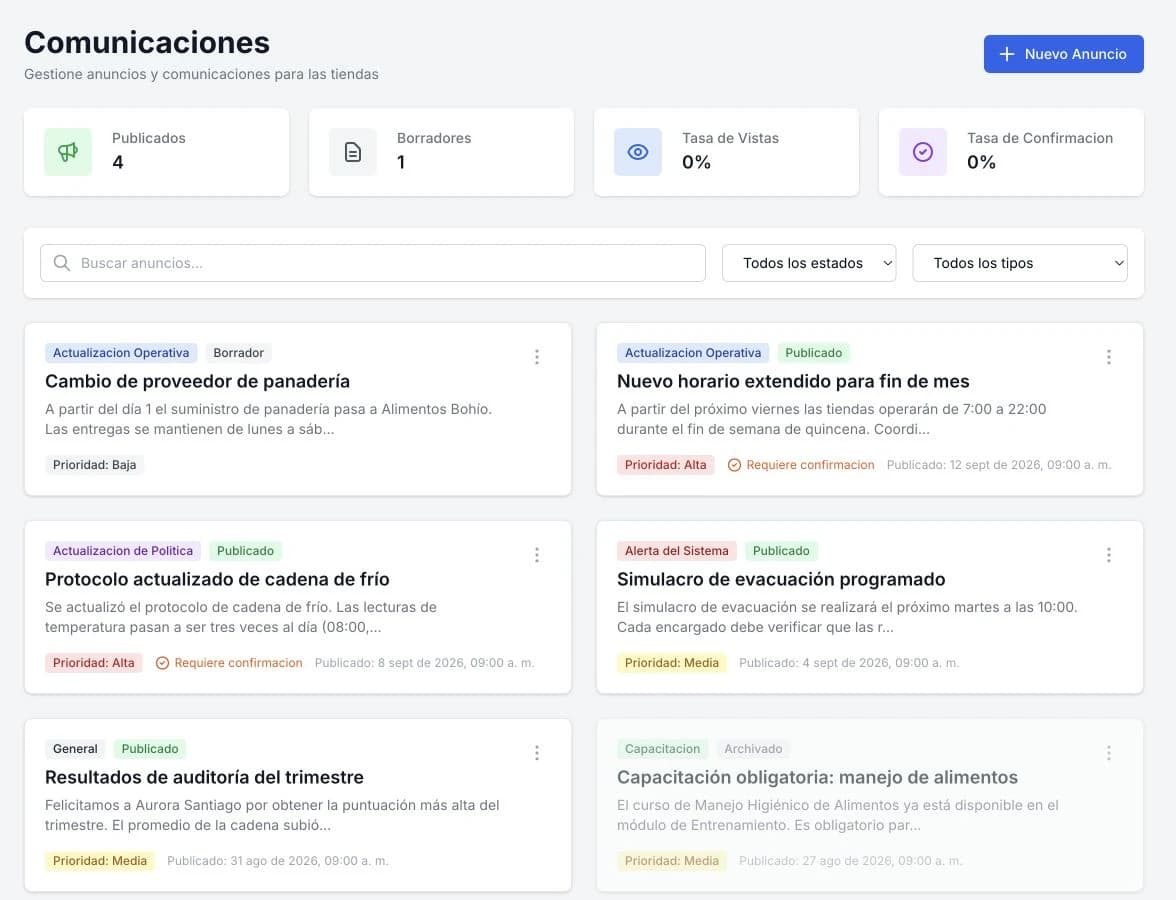Click the megaphone icon in Publicados card

tap(68, 152)
